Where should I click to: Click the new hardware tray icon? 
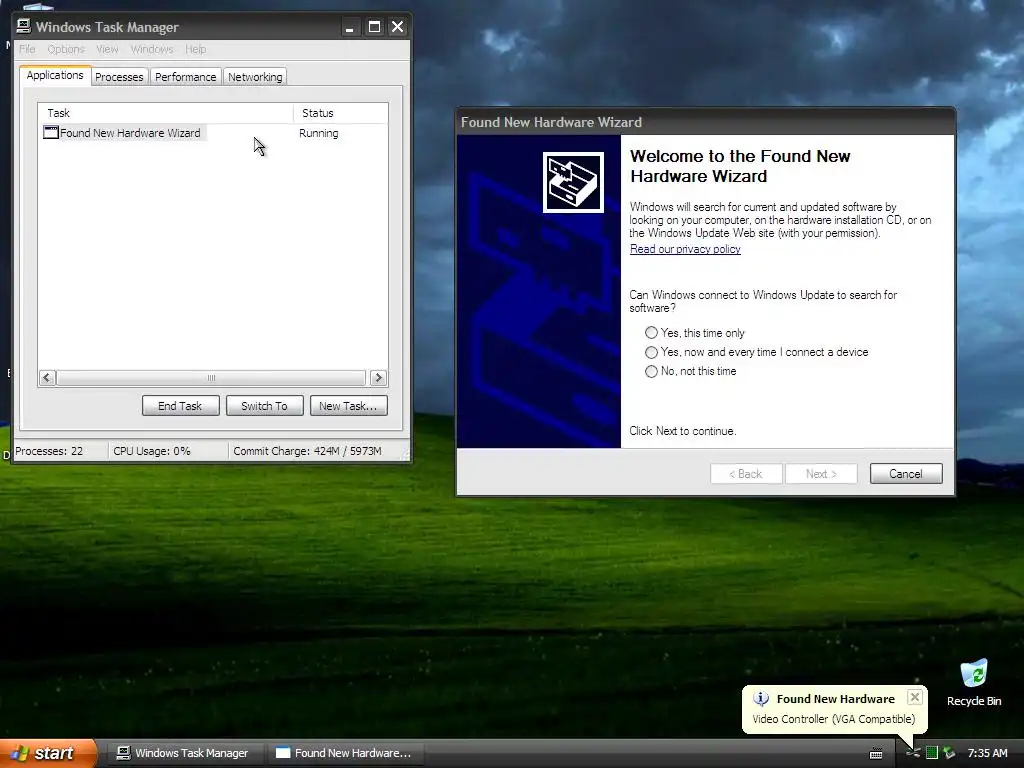tap(913, 753)
